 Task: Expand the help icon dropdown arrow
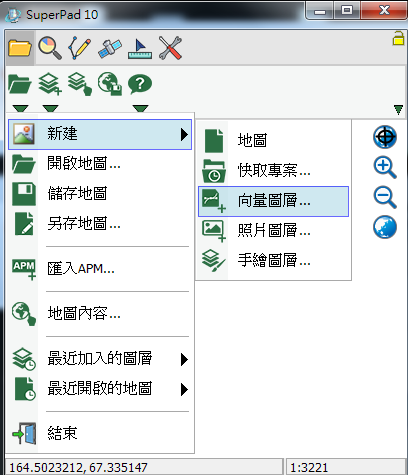pyautogui.click(x=140, y=108)
